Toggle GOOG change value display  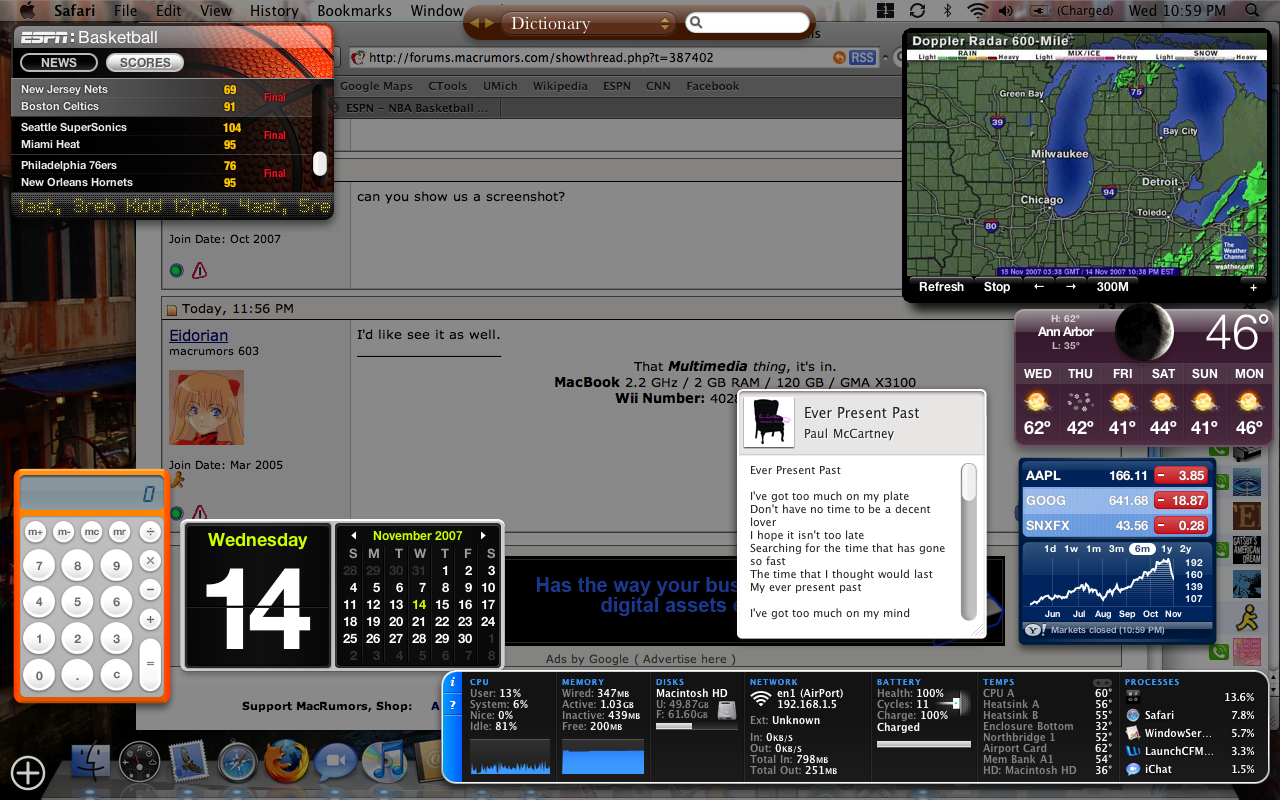1181,500
